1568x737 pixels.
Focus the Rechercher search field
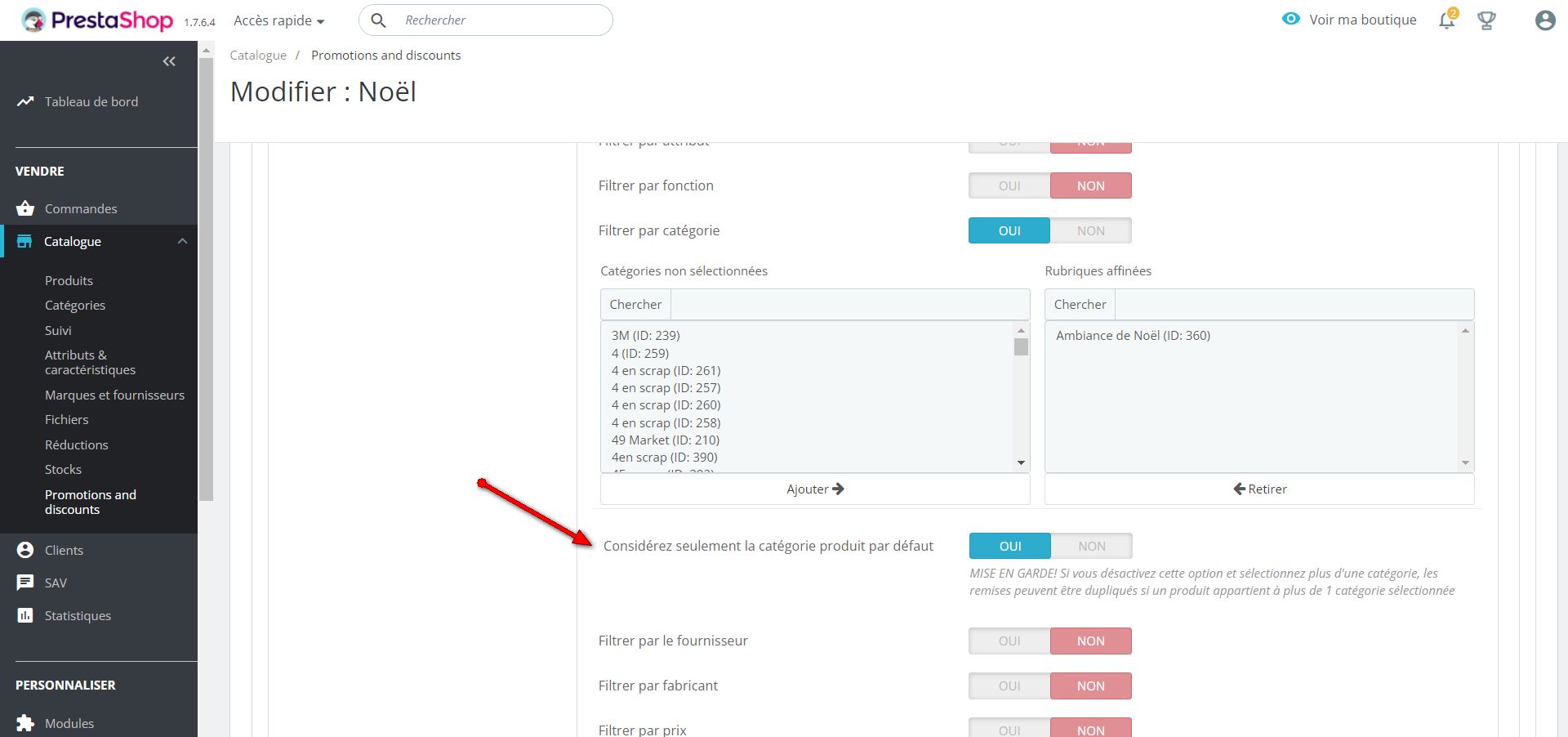[x=498, y=20]
